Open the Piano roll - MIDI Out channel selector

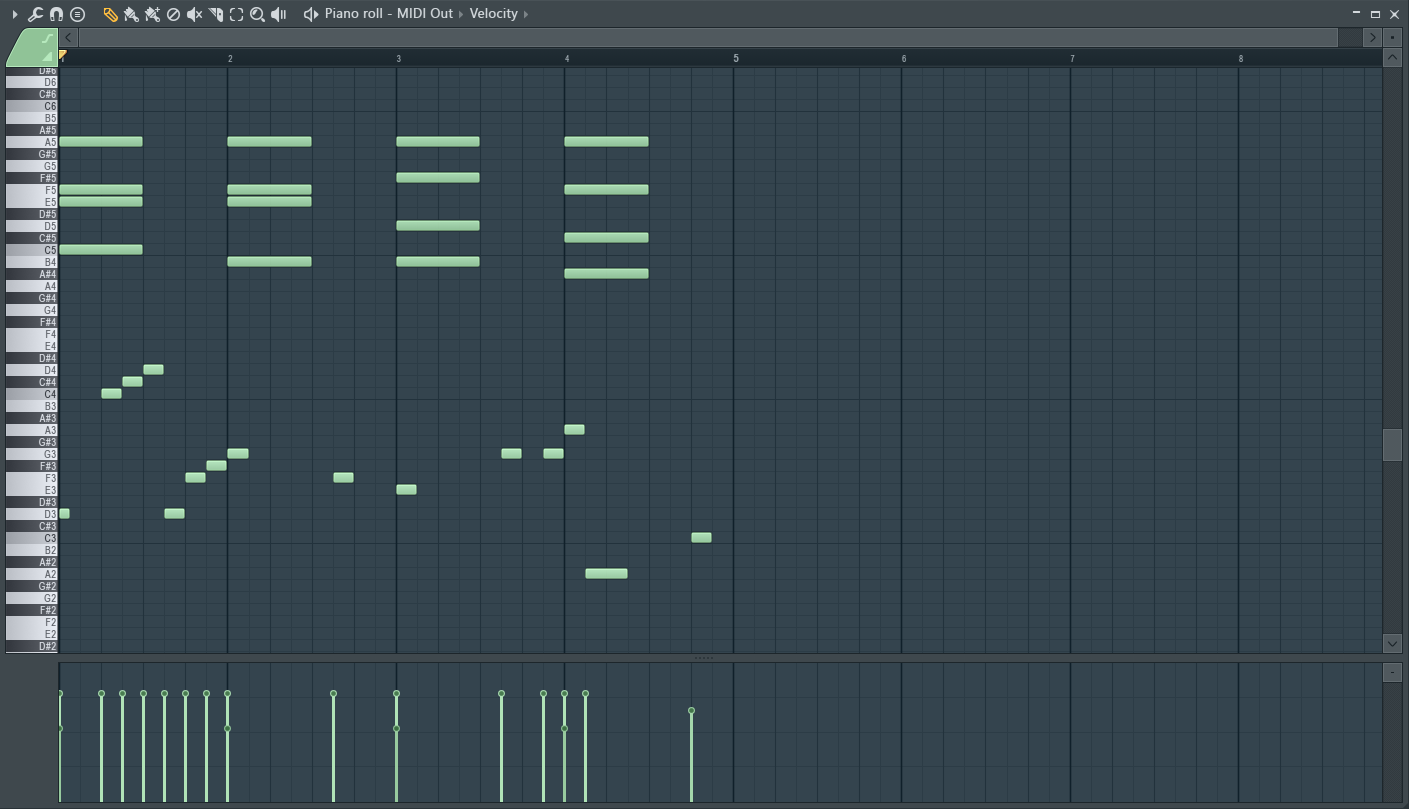coord(389,14)
